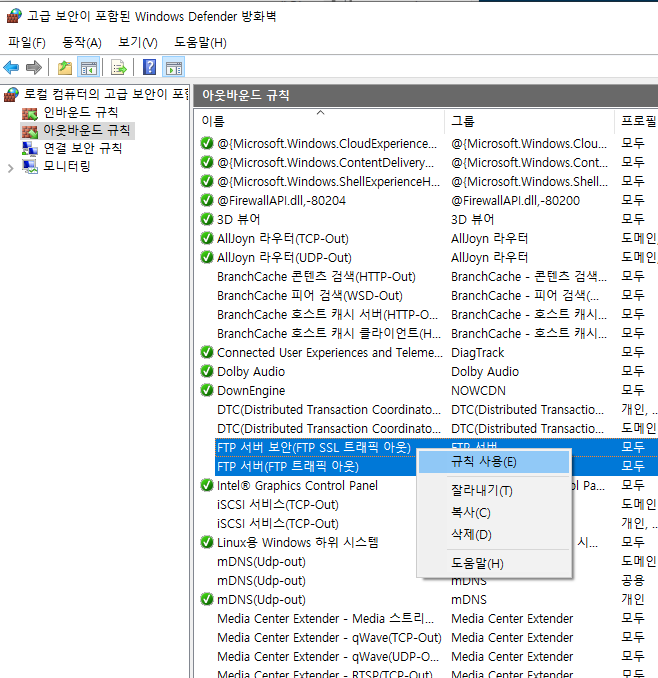Viewport: 658px width, 678px height.
Task: Open the 파일(F) menu
Action: [x=27, y=42]
